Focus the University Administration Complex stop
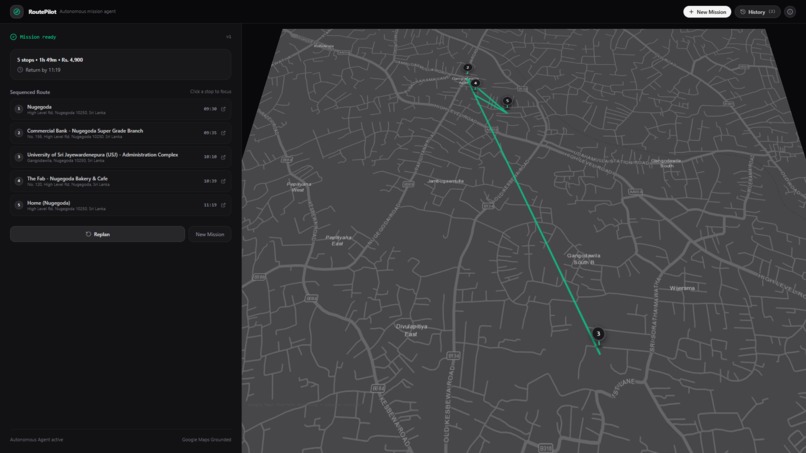The image size is (806, 453). pos(120,157)
